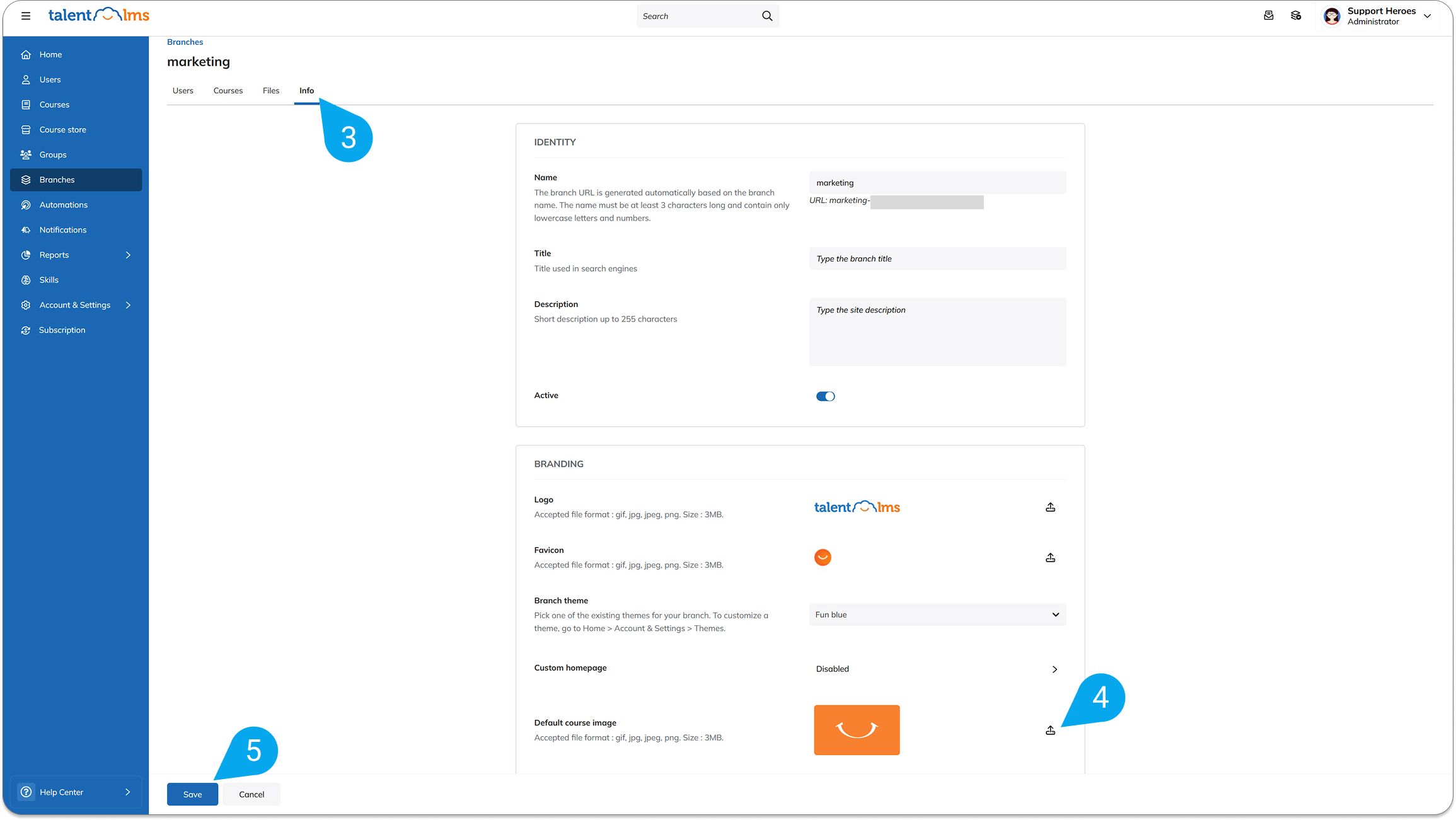Upload a default course image
1456x820 pixels.
[1050, 730]
